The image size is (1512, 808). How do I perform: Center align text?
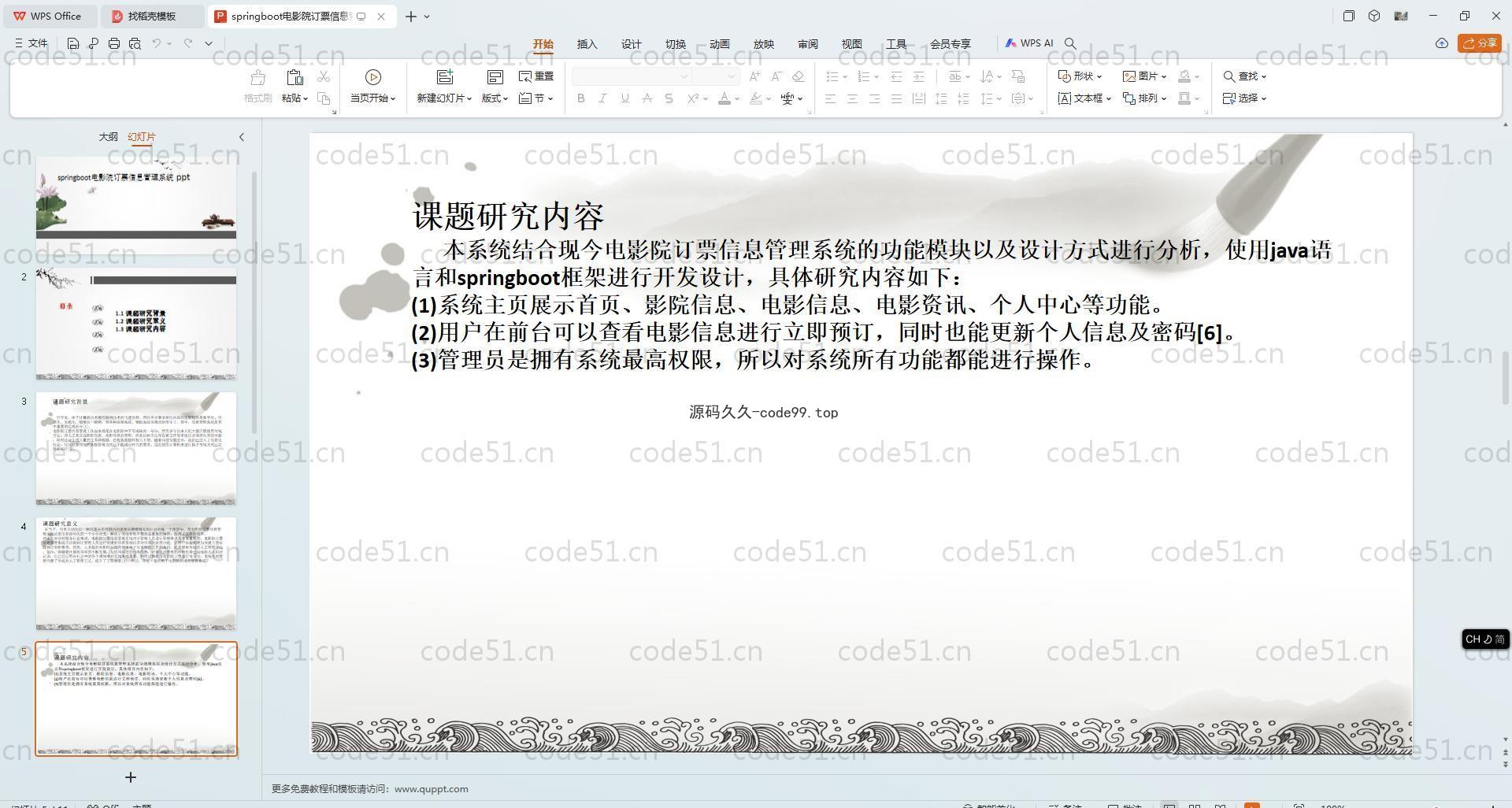pyautogui.click(x=852, y=98)
